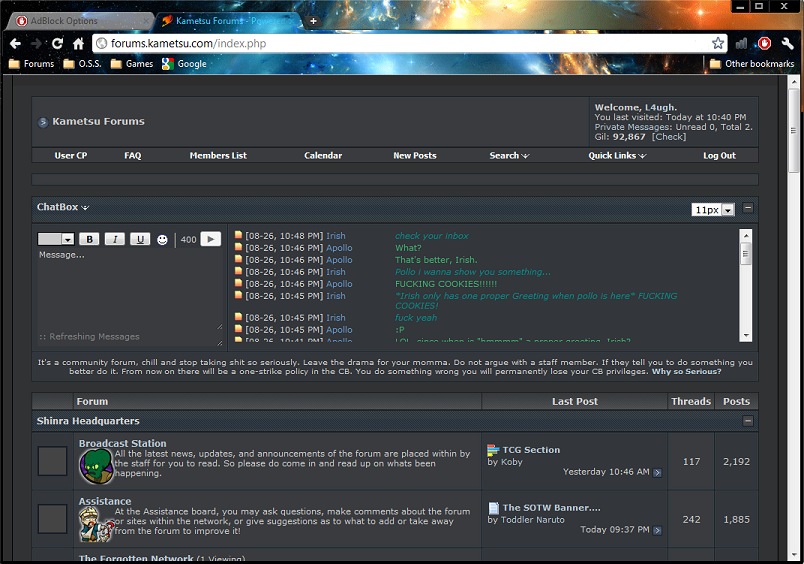This screenshot has width=804, height=564.
Task: Open TCG Section last post thread
Action: click(x=531, y=450)
